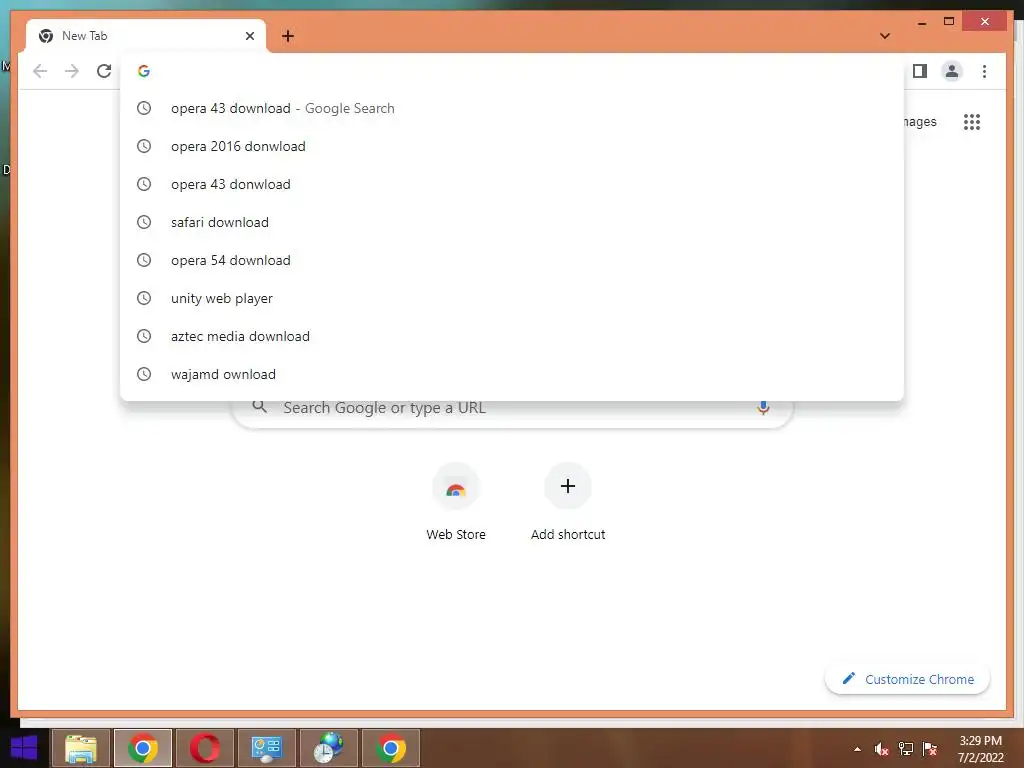
Task: Open a new tab with the plus button
Action: click(288, 36)
